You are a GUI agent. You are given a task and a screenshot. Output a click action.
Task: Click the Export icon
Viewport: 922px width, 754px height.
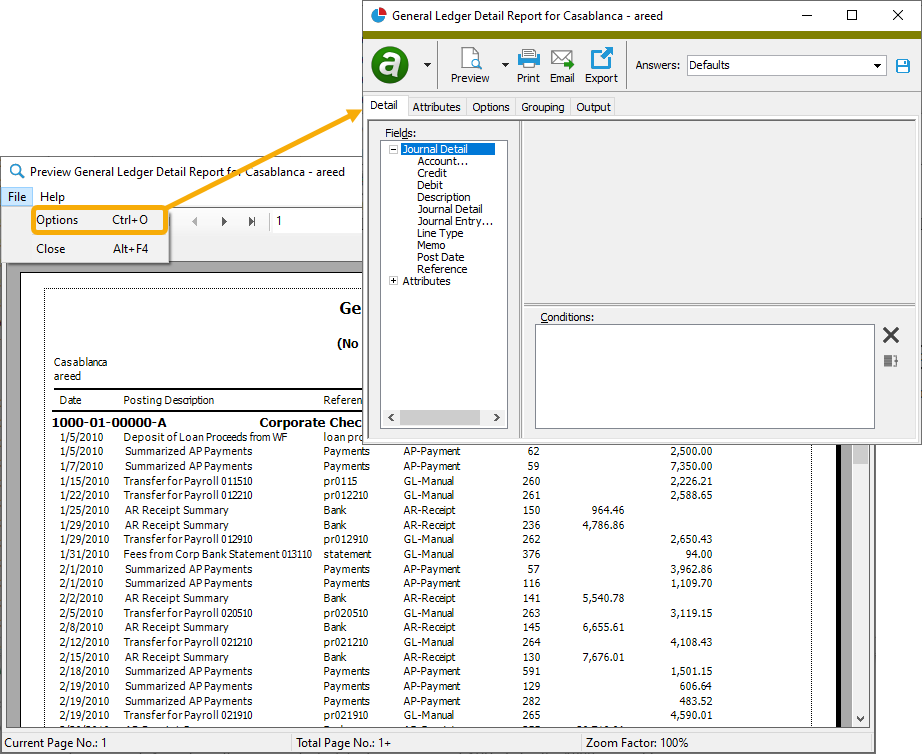602,65
